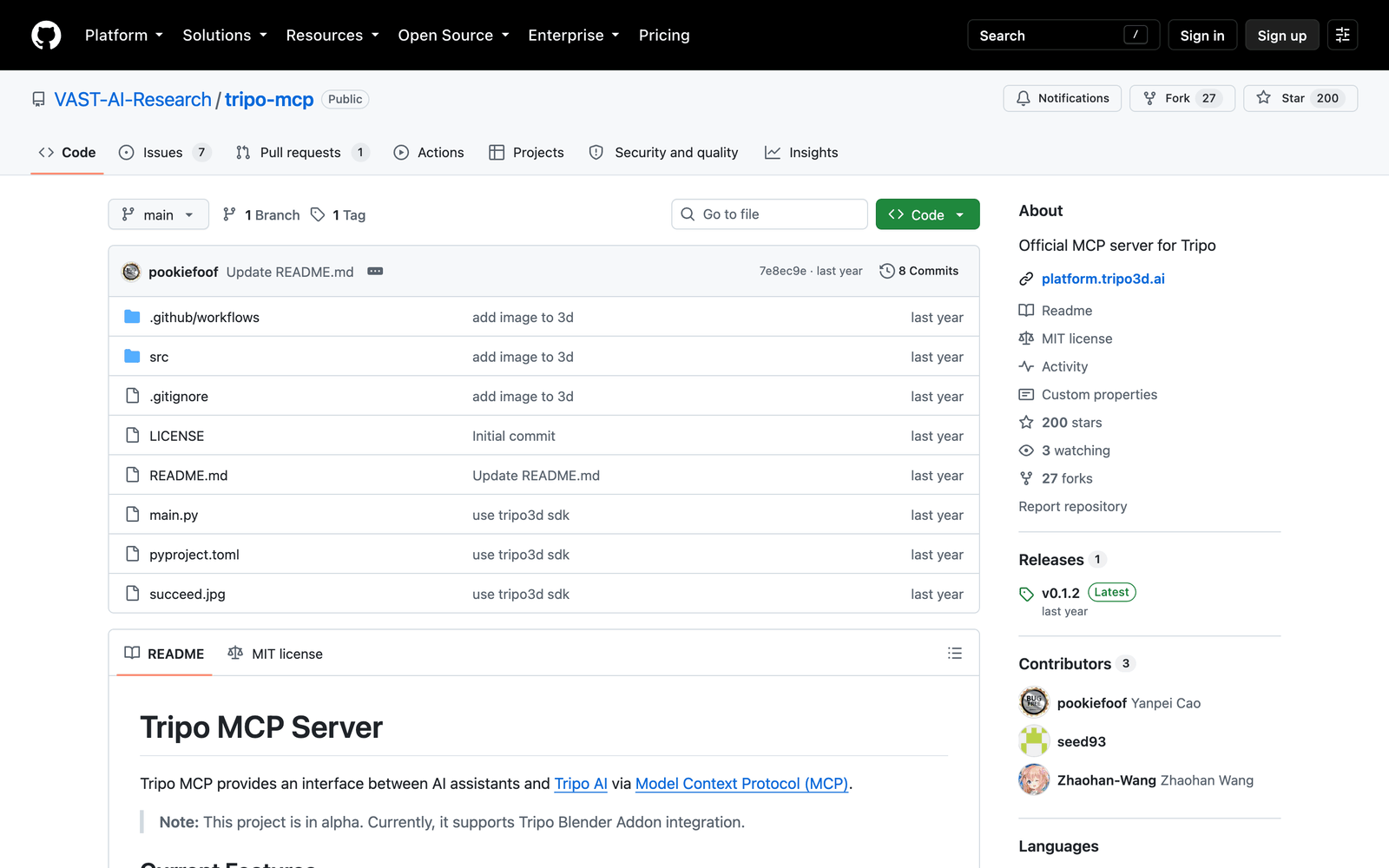This screenshot has width=1389, height=868.
Task: Click the v0.1.2 release tag
Action: point(1060,593)
